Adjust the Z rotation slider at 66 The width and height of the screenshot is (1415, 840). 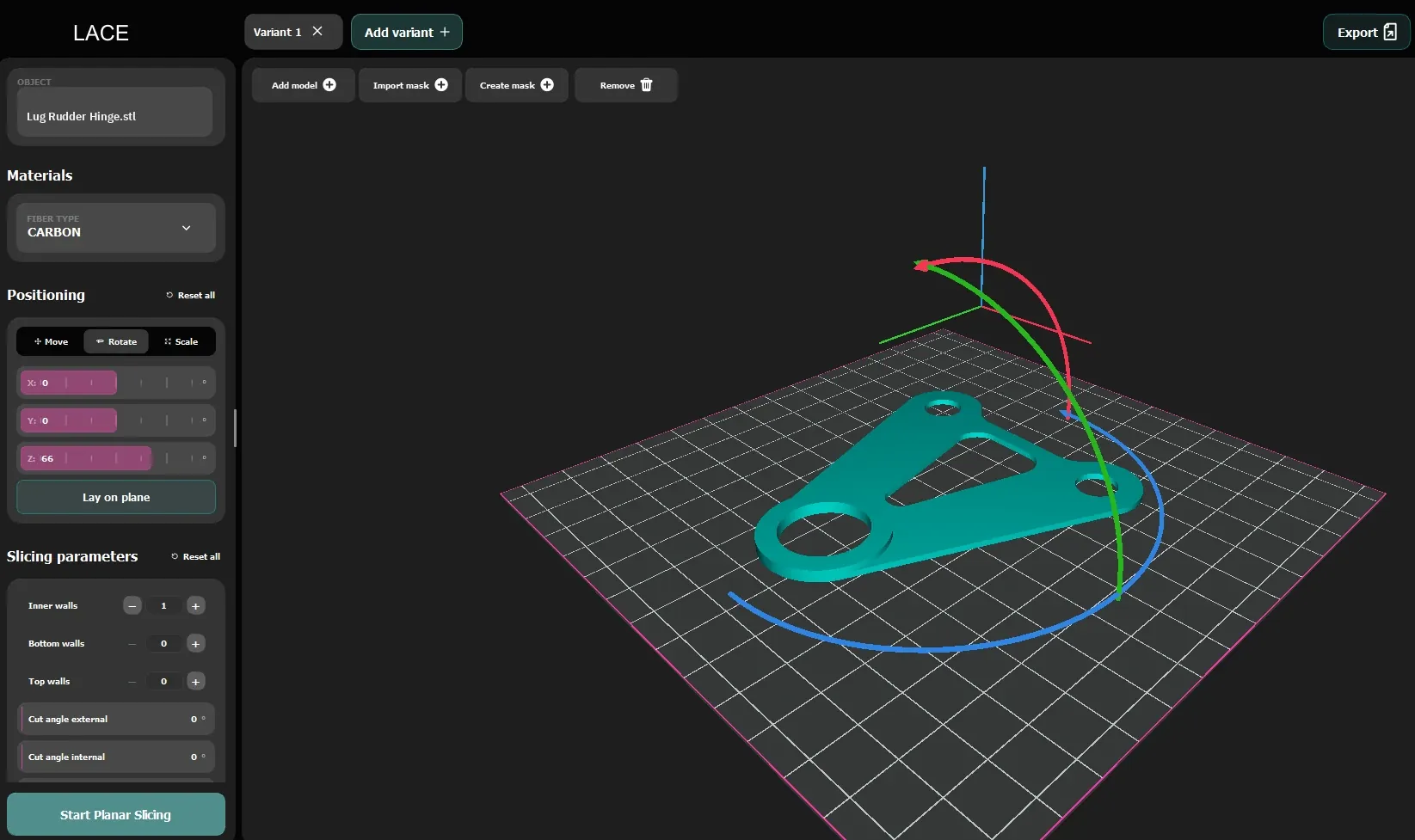[x=116, y=458]
